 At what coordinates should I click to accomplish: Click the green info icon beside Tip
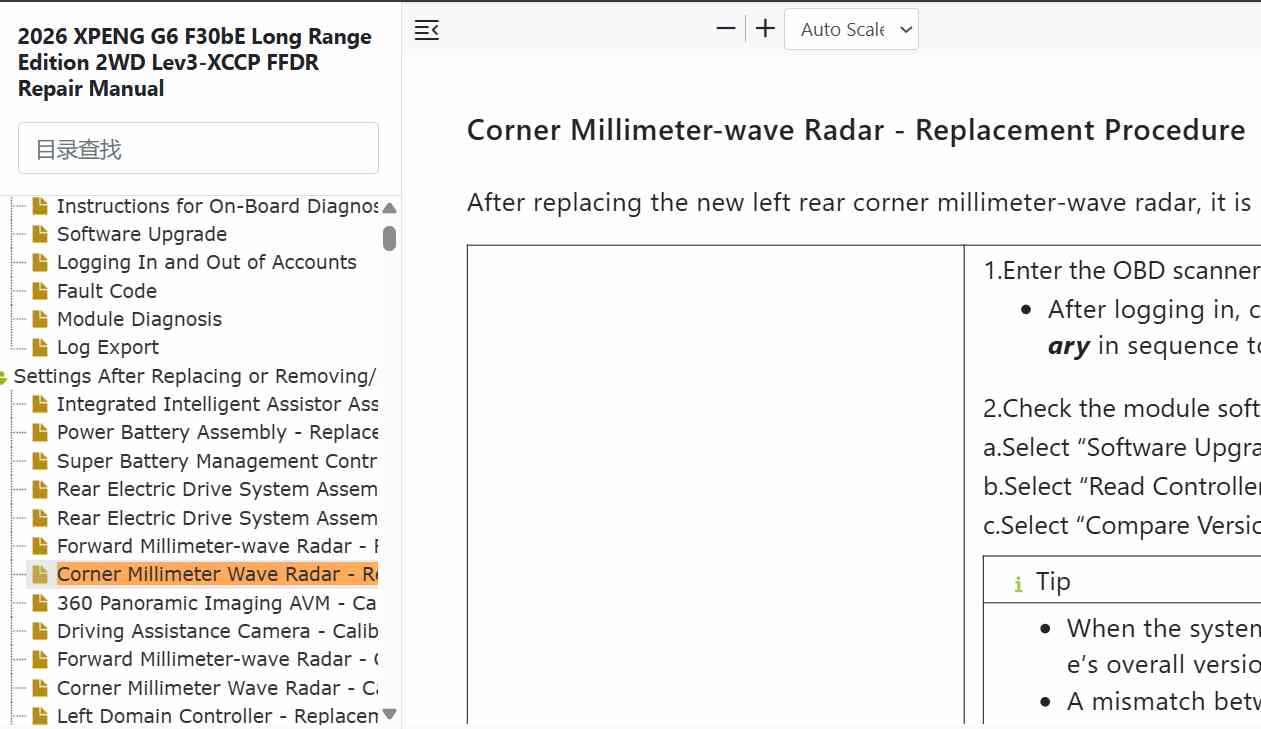click(1018, 584)
